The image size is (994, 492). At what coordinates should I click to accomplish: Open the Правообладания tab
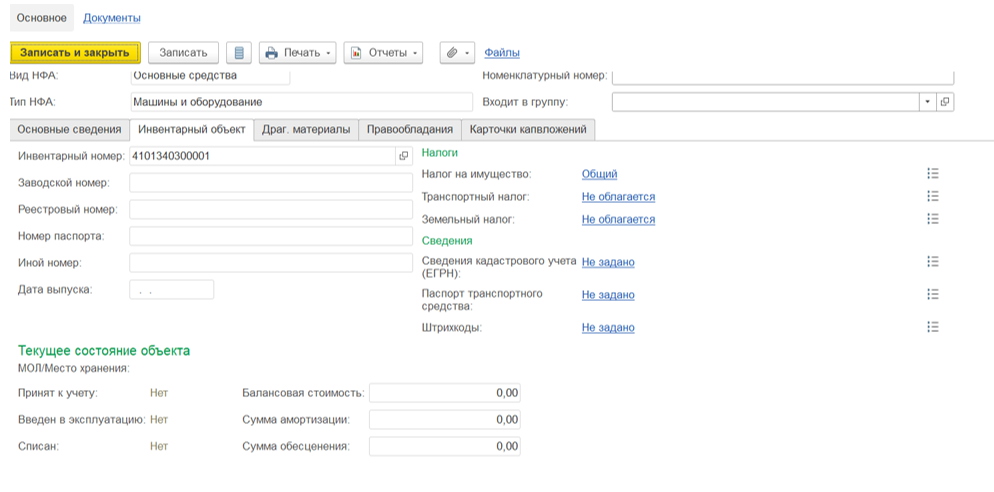410,129
